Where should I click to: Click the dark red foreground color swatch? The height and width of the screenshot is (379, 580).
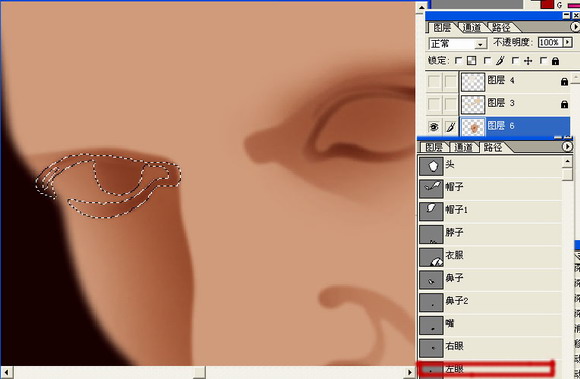point(547,4)
